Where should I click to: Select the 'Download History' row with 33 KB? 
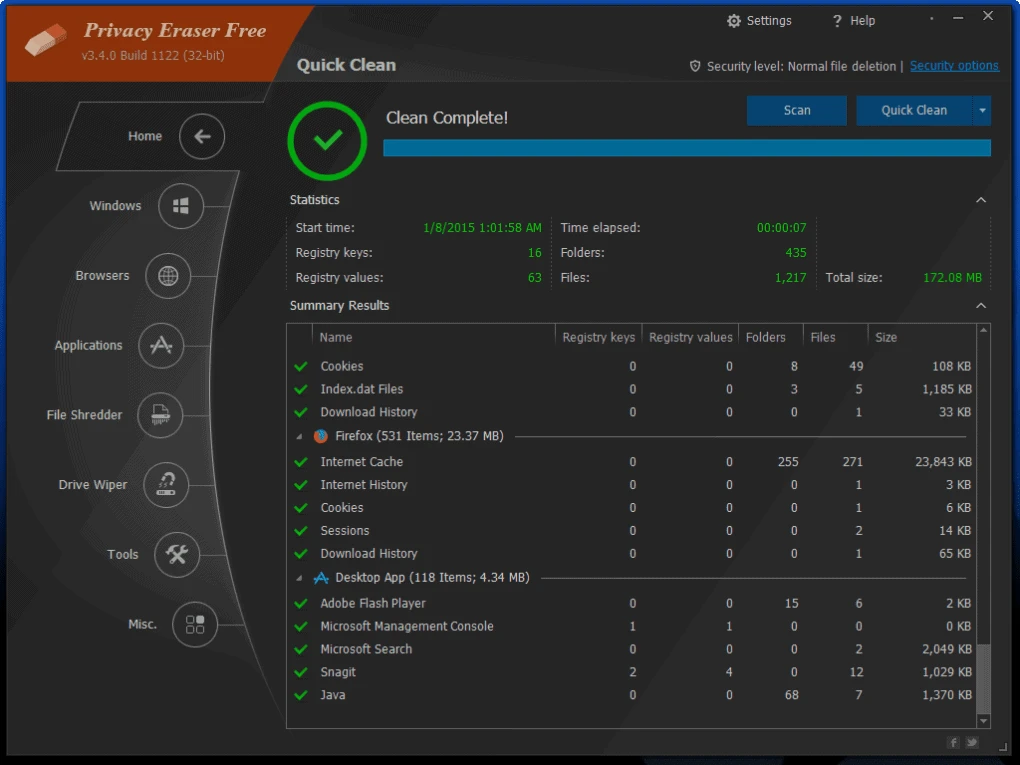(632, 412)
